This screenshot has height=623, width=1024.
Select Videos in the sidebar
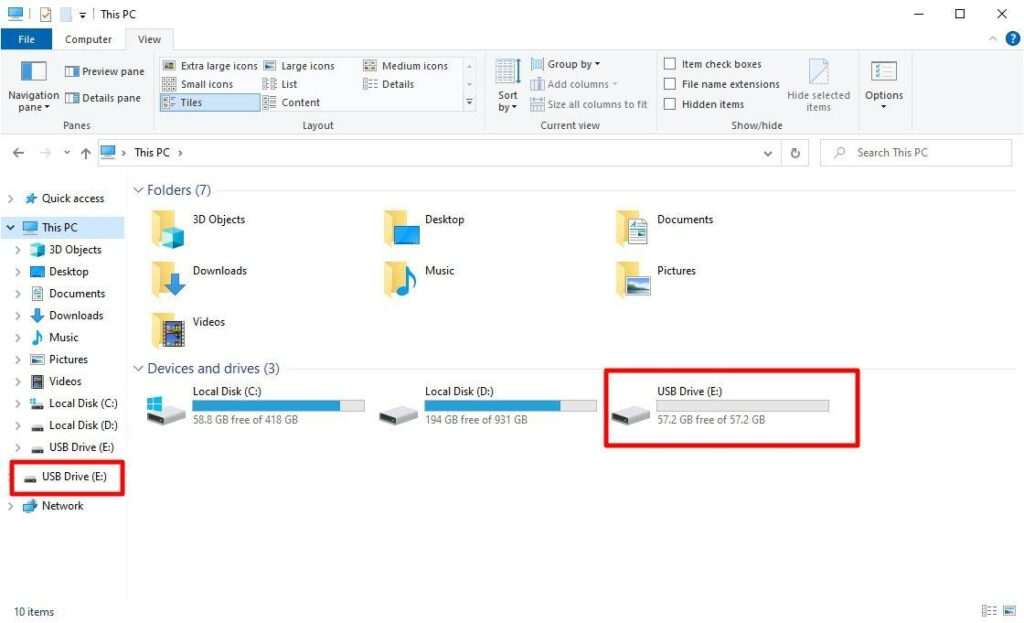[x=65, y=381]
